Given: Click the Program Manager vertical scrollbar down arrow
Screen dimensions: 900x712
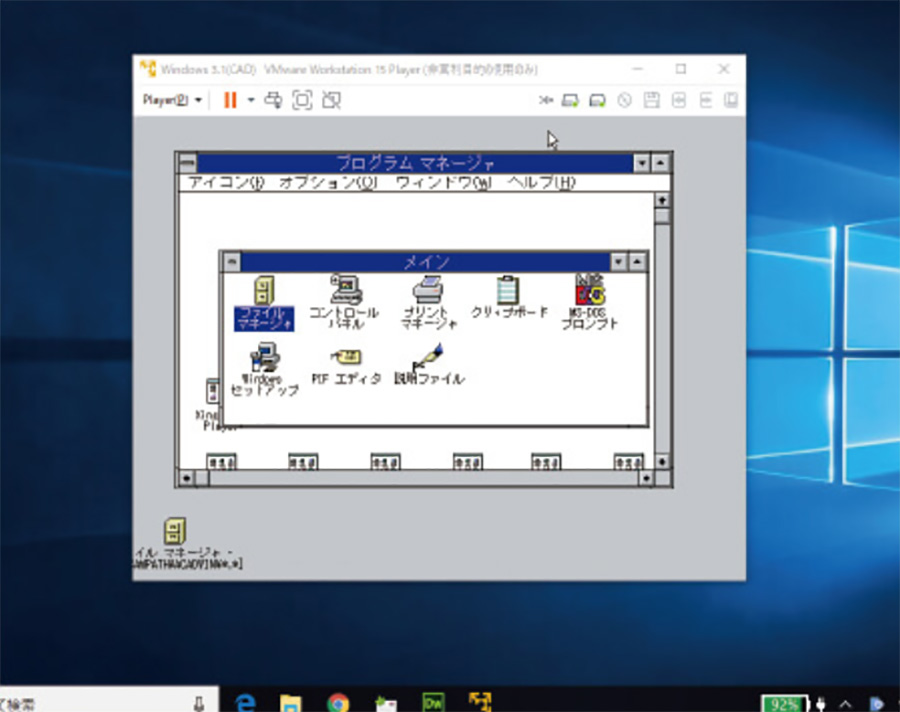Looking at the screenshot, I should click(662, 461).
